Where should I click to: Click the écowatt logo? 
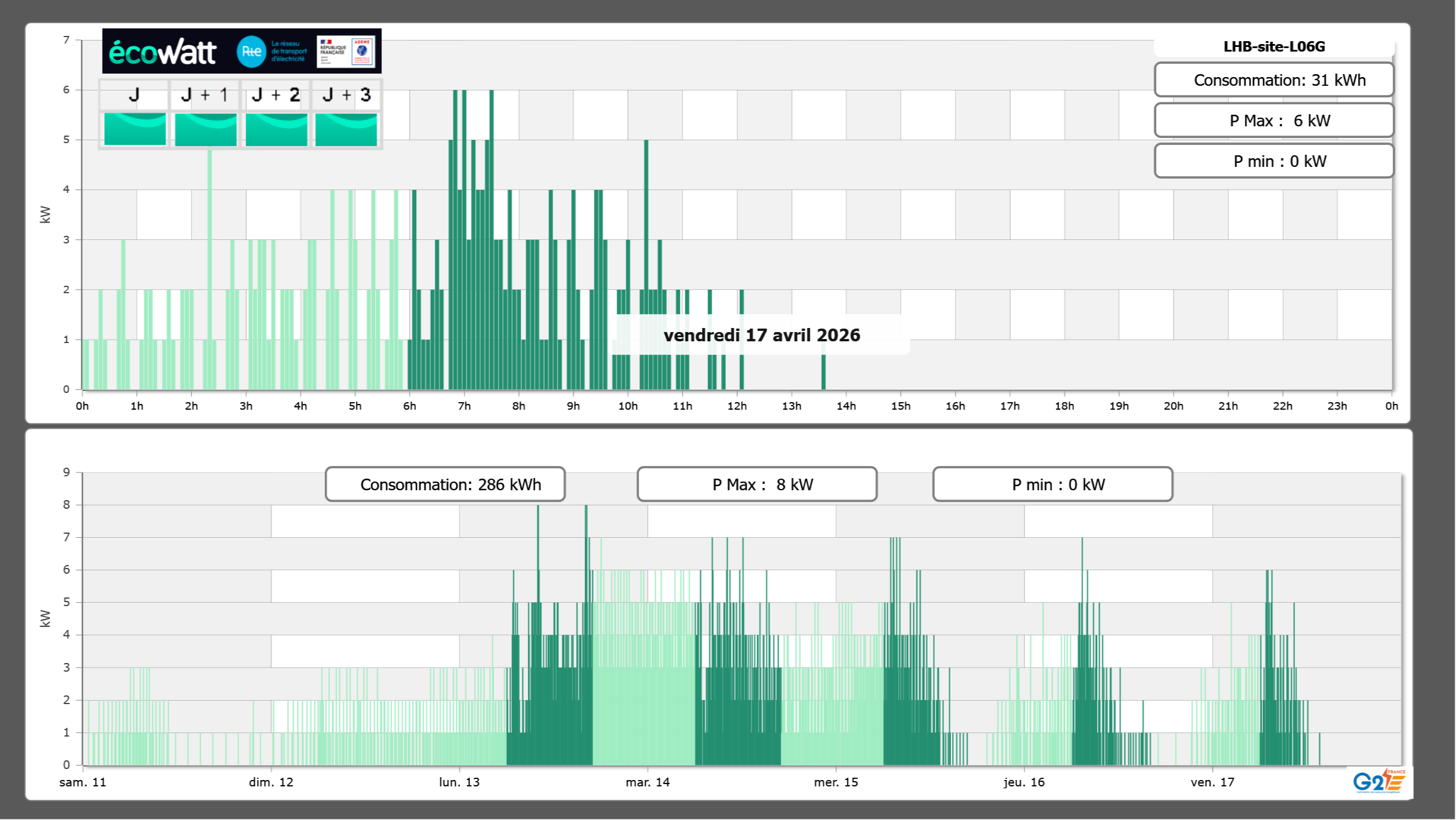click(x=162, y=52)
